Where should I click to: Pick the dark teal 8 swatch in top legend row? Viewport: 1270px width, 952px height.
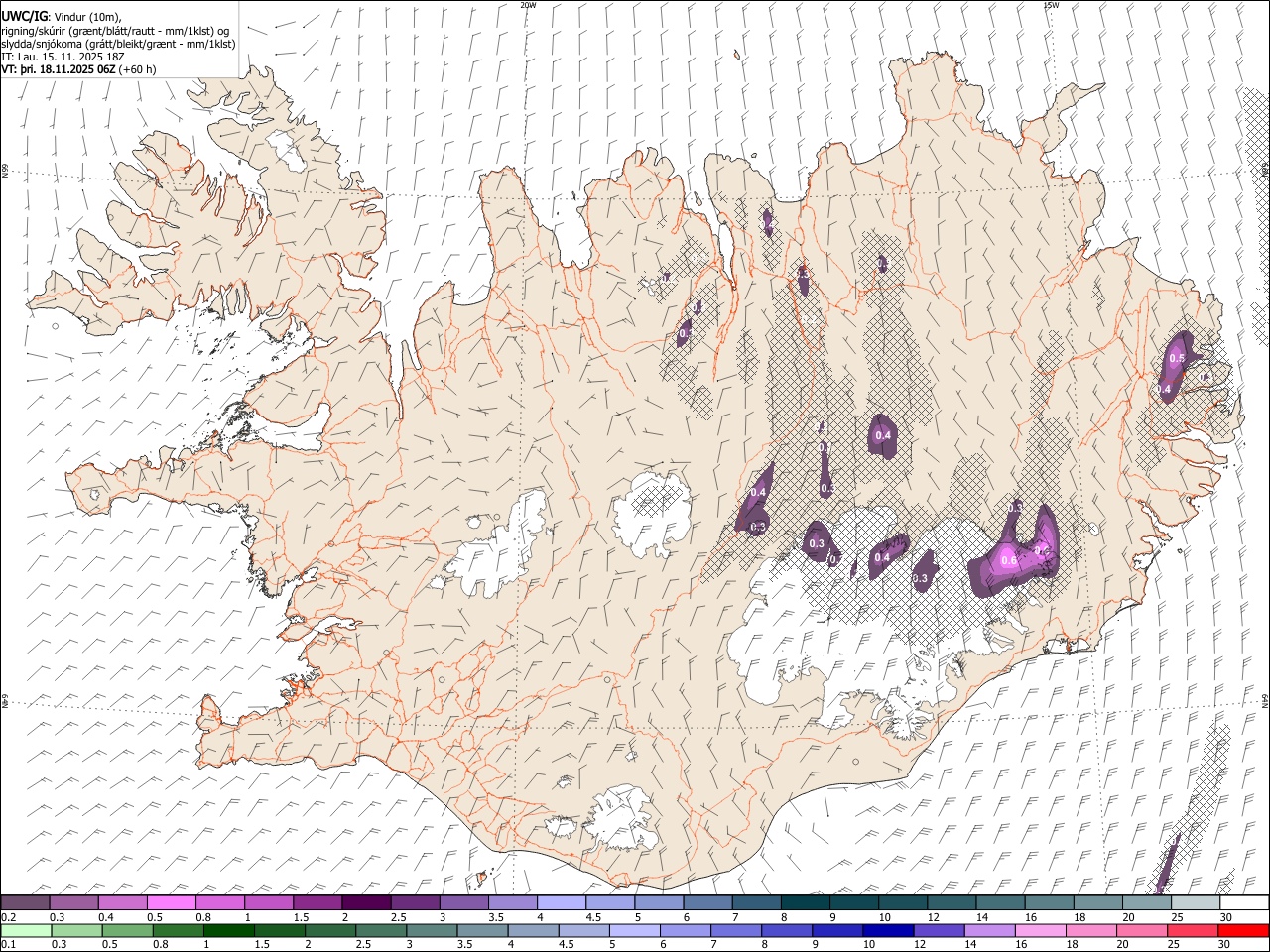(805, 903)
